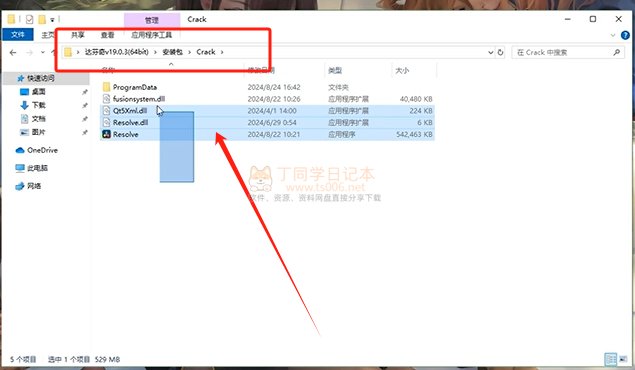Open 下载 in the navigation pane
This screenshot has height=370, width=635.
coord(39,105)
